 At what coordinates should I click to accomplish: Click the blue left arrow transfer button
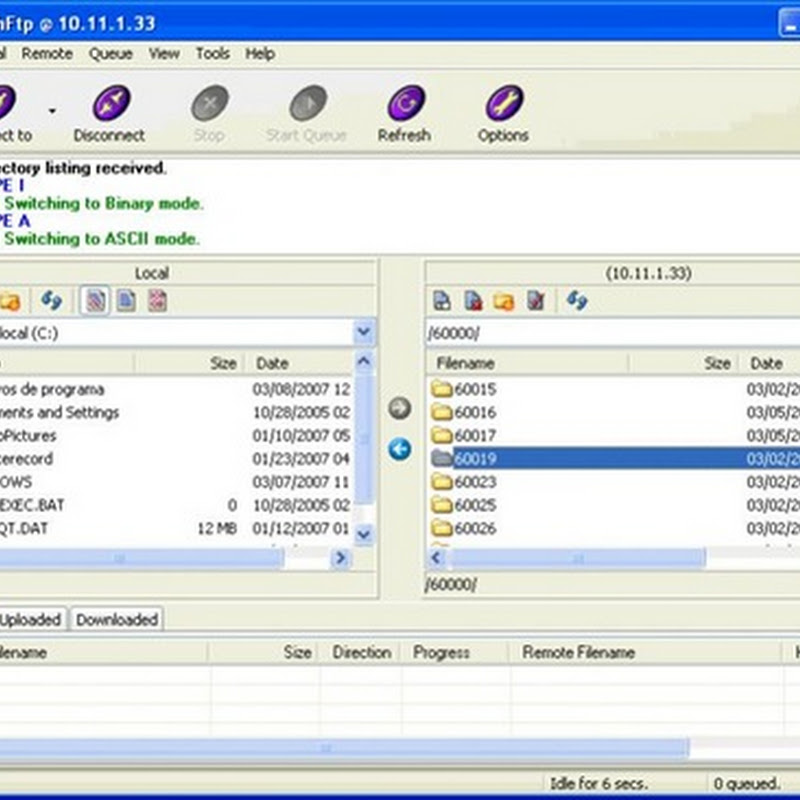click(x=400, y=450)
